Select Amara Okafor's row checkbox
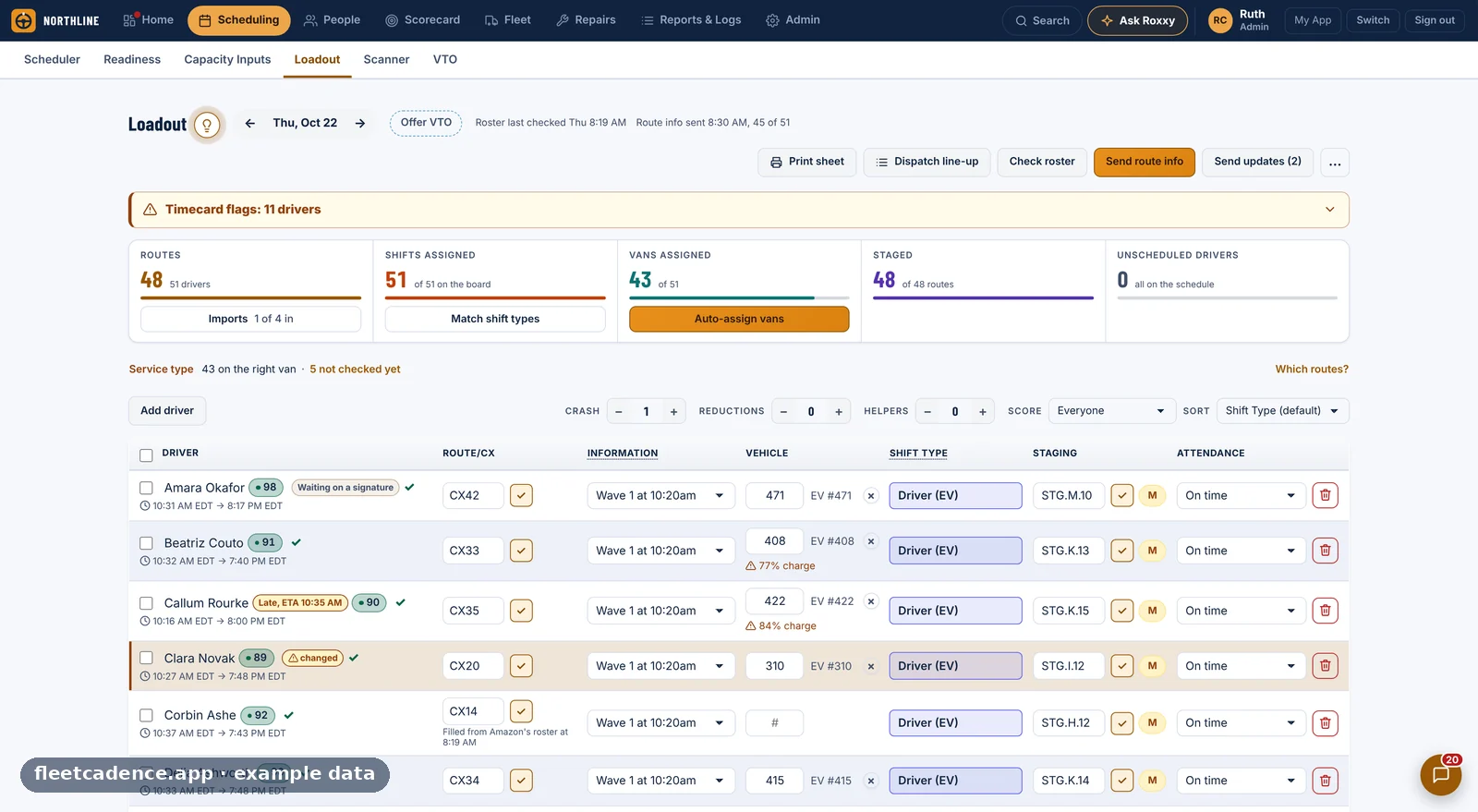1478x812 pixels. (146, 488)
